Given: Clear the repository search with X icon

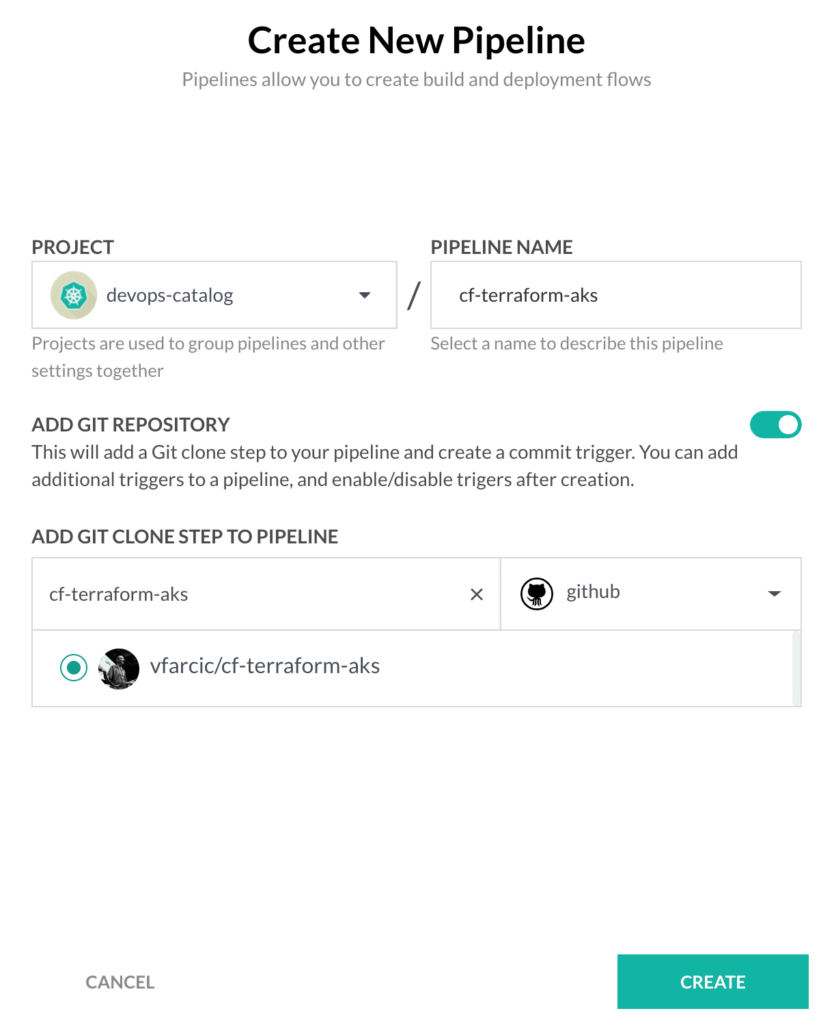Looking at the screenshot, I should (477, 594).
